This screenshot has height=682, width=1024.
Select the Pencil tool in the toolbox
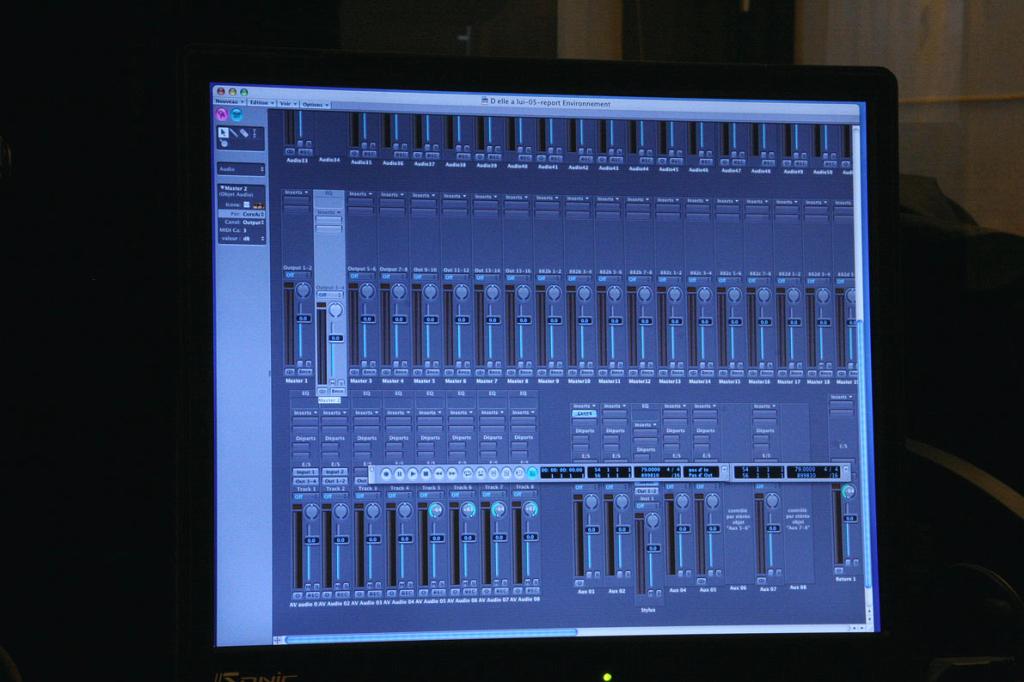pos(235,132)
